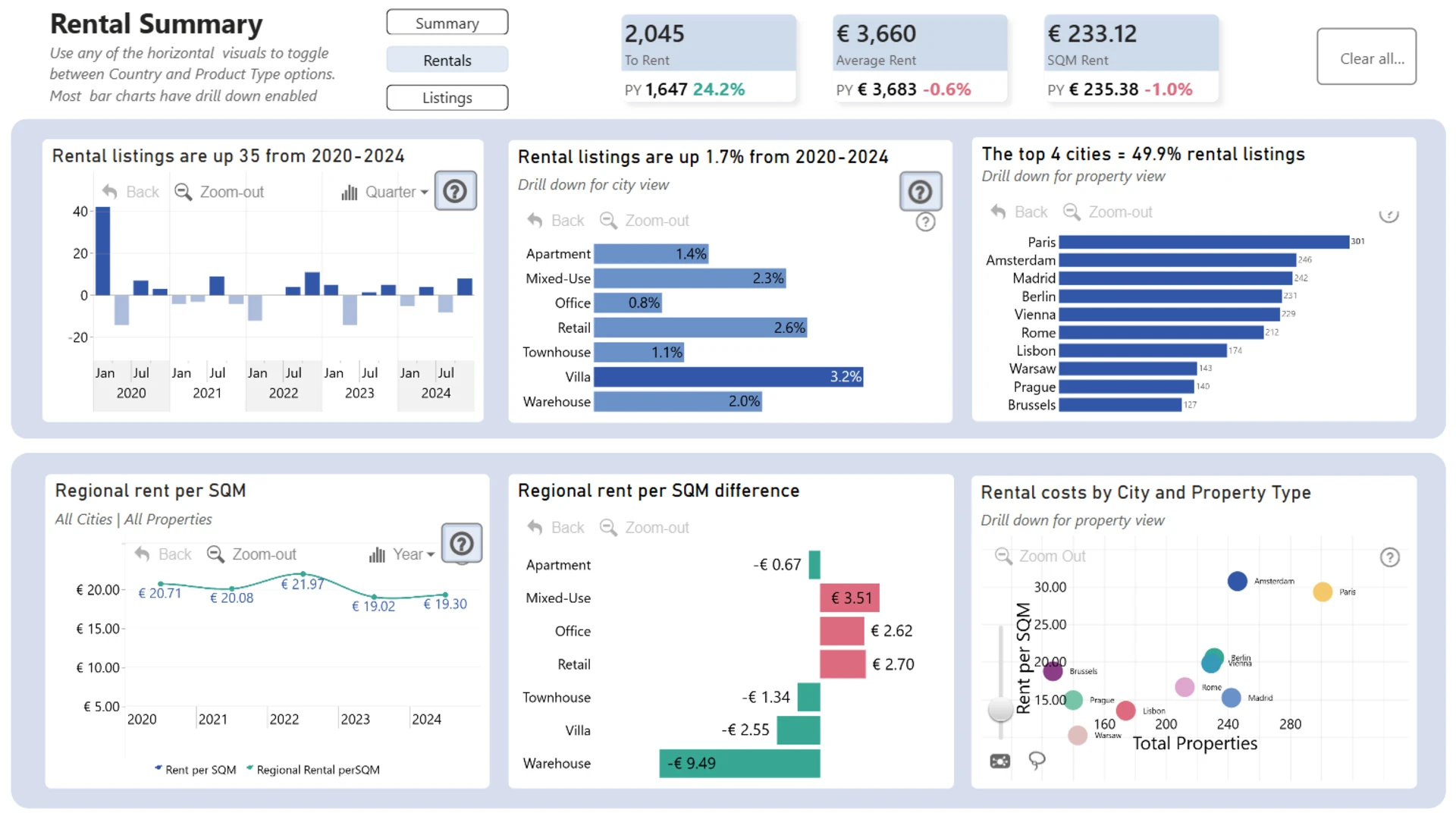Open help icon on quarterly listings chart
The image size is (1456, 819).
[x=455, y=191]
